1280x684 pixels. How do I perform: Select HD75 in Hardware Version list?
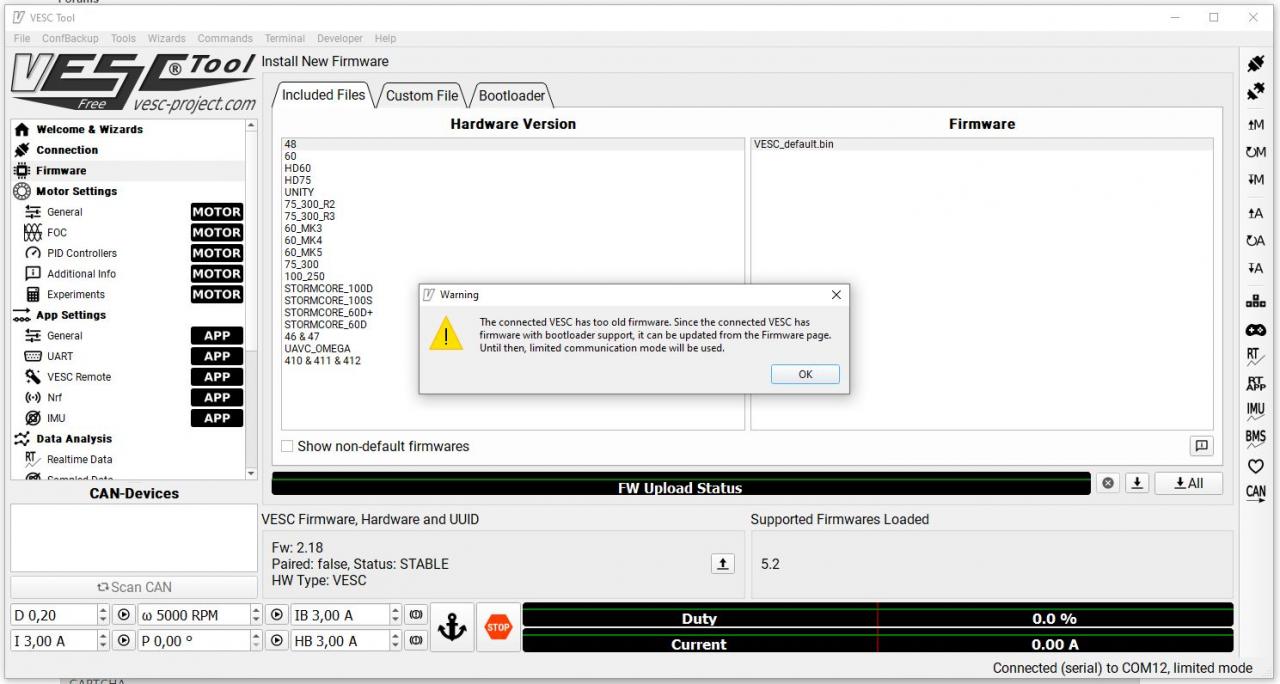coord(512,180)
